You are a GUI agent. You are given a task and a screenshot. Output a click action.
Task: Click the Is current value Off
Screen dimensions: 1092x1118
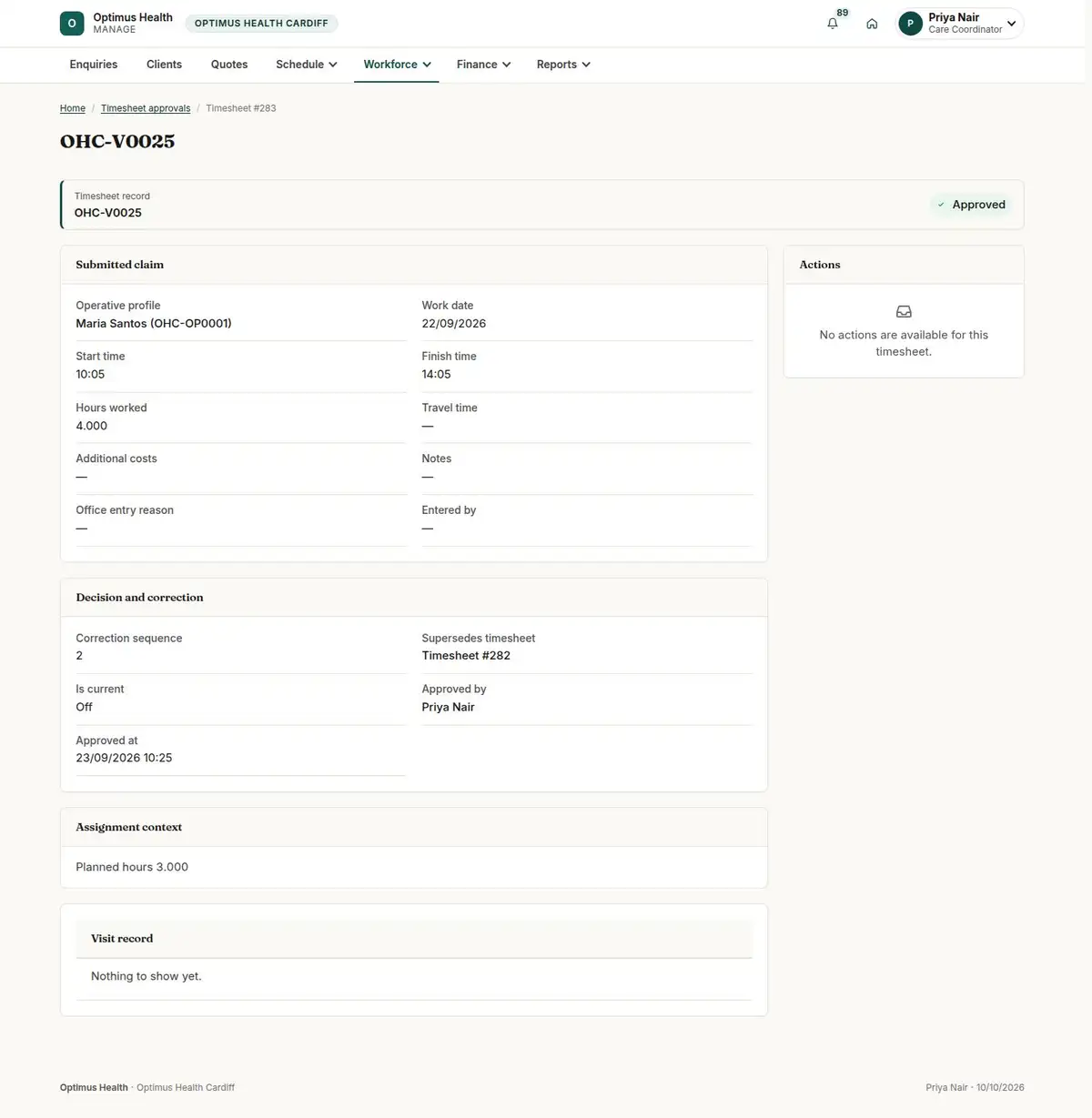84,707
